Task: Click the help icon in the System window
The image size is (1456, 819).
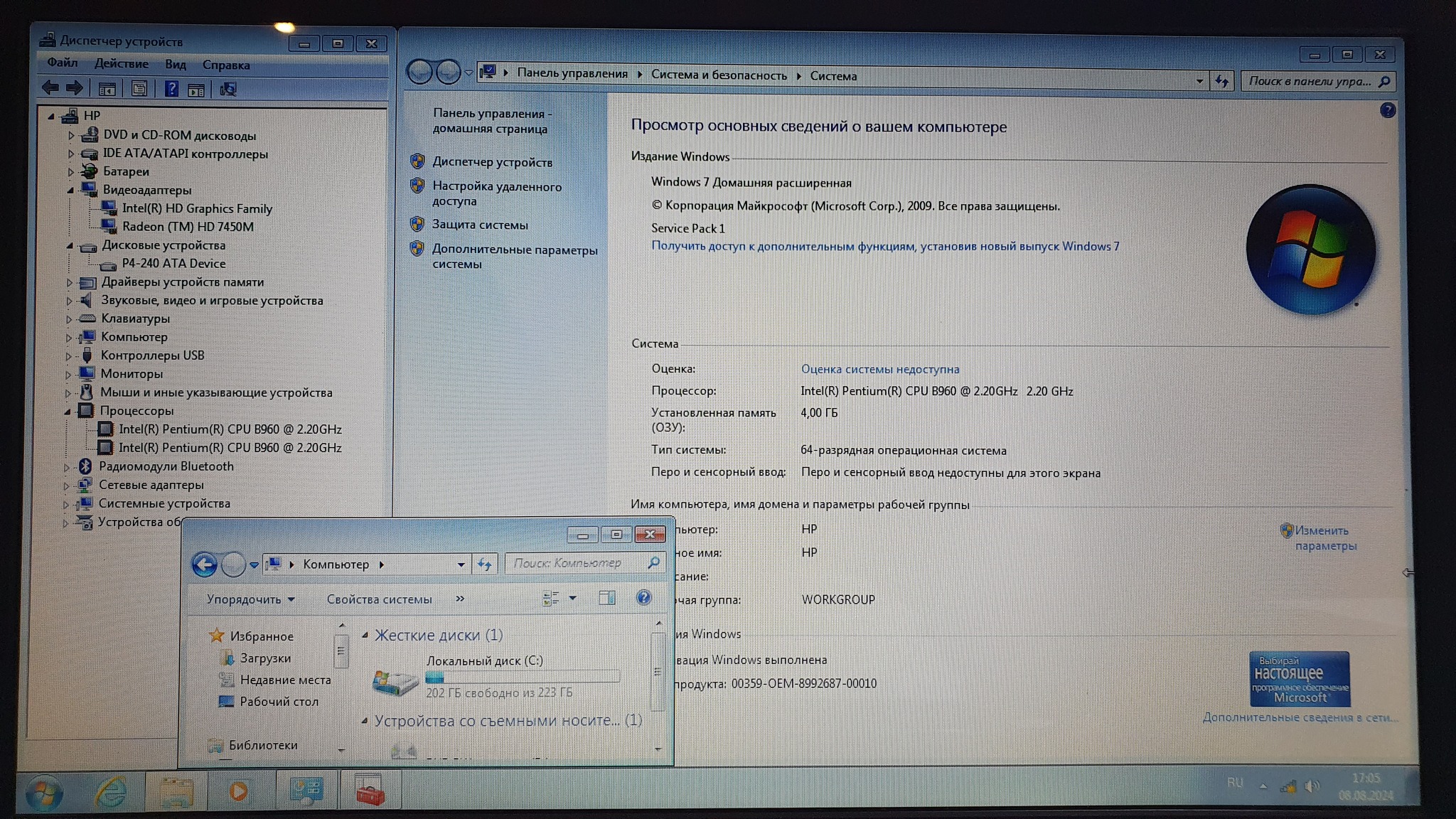Action: click(x=1387, y=111)
